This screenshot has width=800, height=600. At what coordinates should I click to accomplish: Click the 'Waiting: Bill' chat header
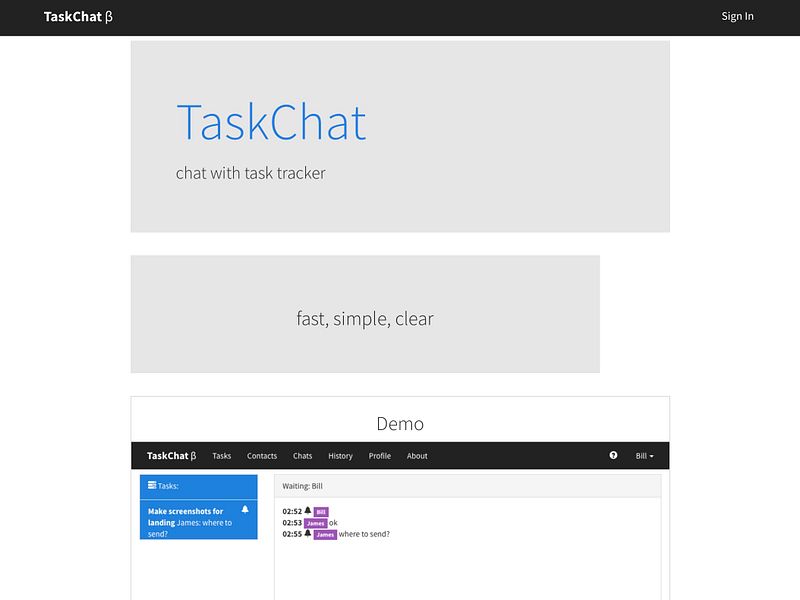pos(468,486)
